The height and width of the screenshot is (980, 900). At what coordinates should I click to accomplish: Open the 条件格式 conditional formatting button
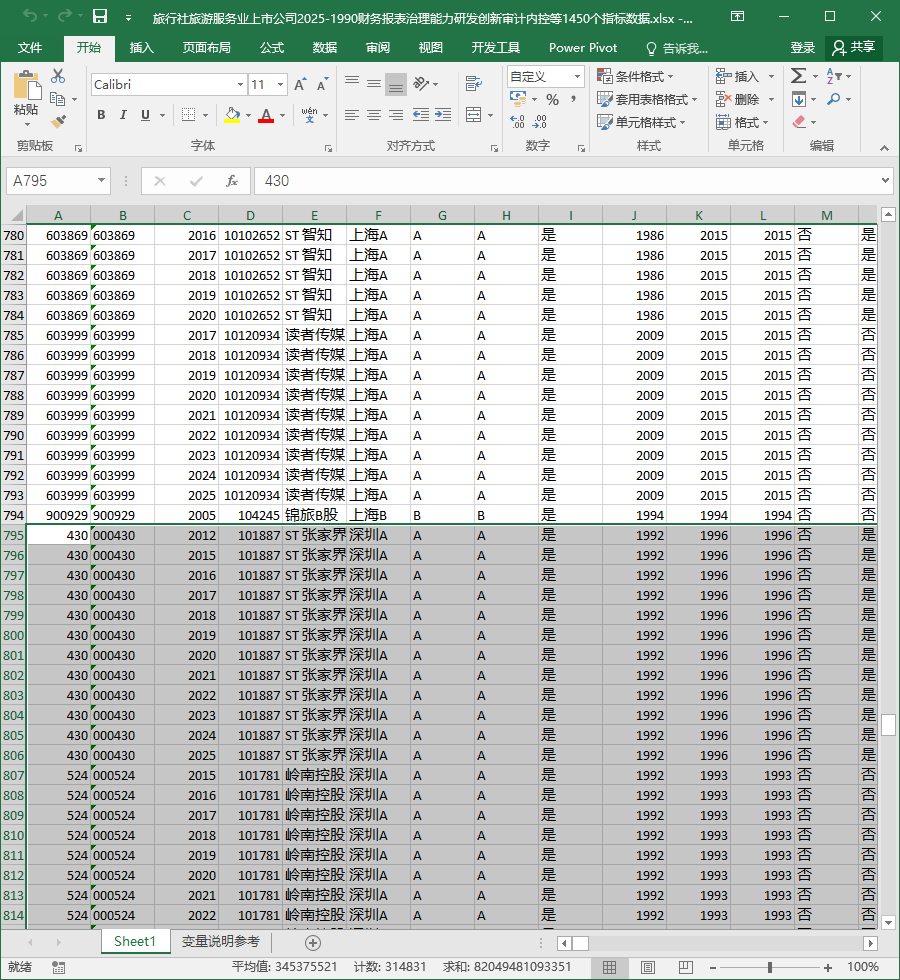coord(635,77)
